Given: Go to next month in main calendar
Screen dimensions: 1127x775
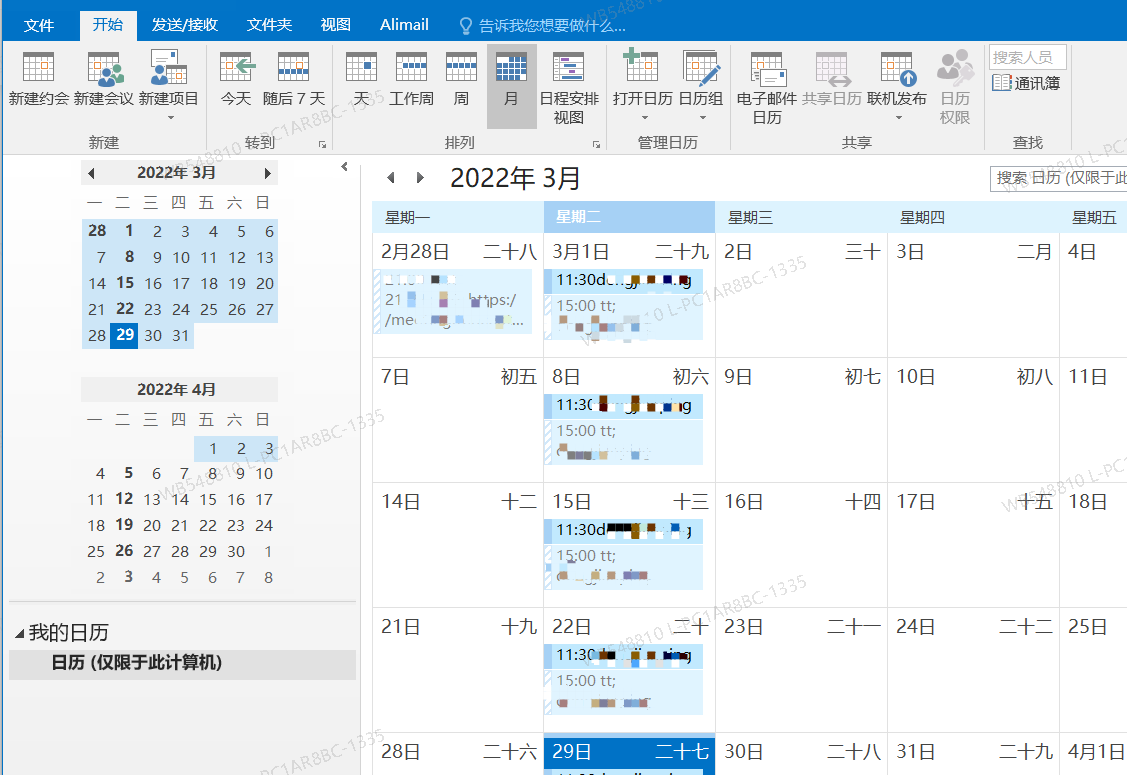Looking at the screenshot, I should click(x=421, y=178).
